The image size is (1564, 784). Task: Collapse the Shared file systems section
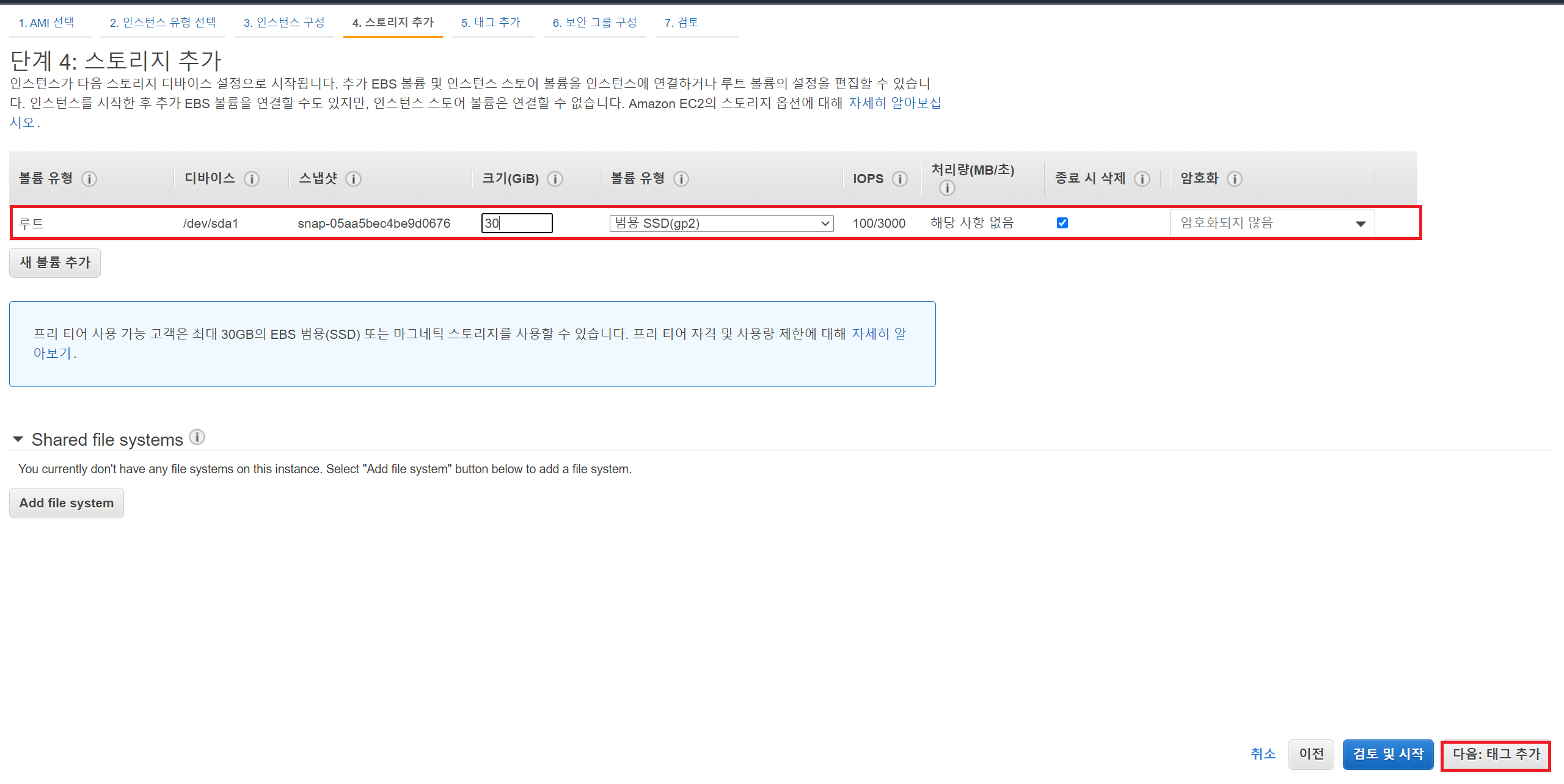coord(18,440)
